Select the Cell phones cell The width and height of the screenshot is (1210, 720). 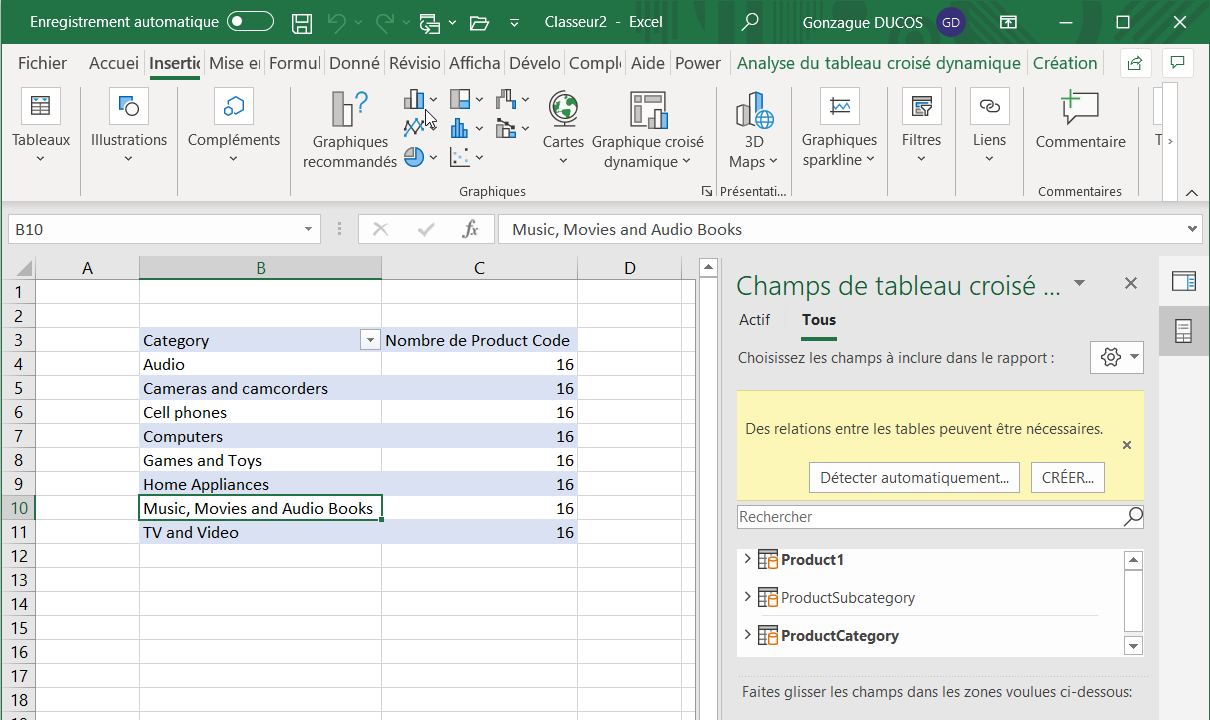pos(260,412)
